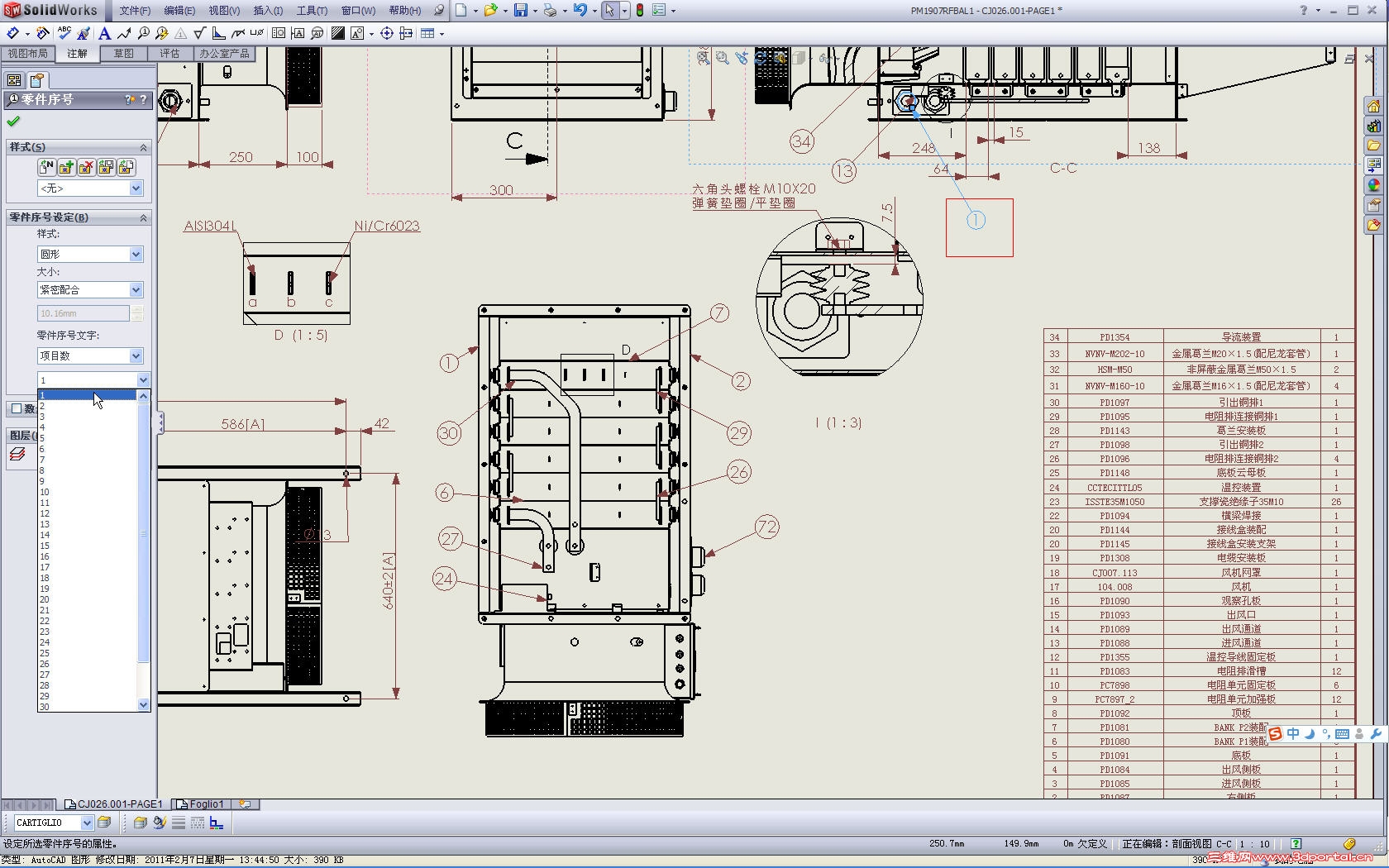Switch to the 草图 tab
Screen dimensions: 1389x868
pos(124,54)
